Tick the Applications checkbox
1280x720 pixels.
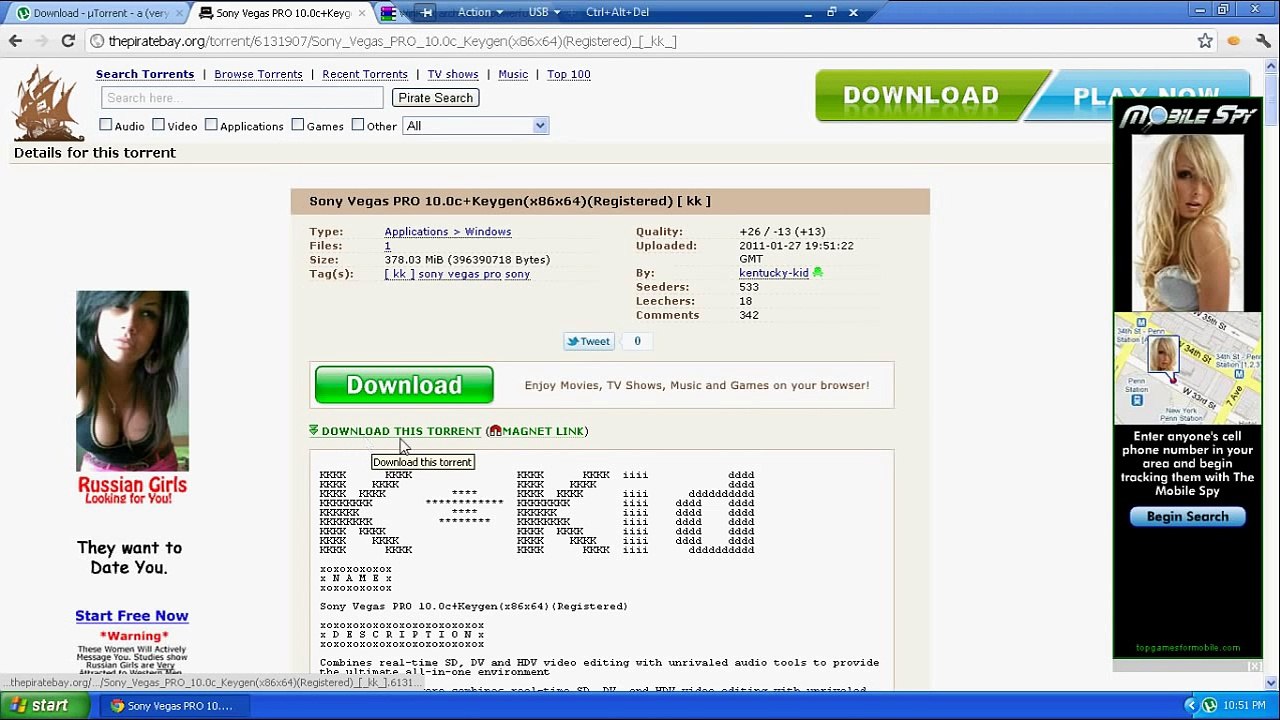coord(211,125)
